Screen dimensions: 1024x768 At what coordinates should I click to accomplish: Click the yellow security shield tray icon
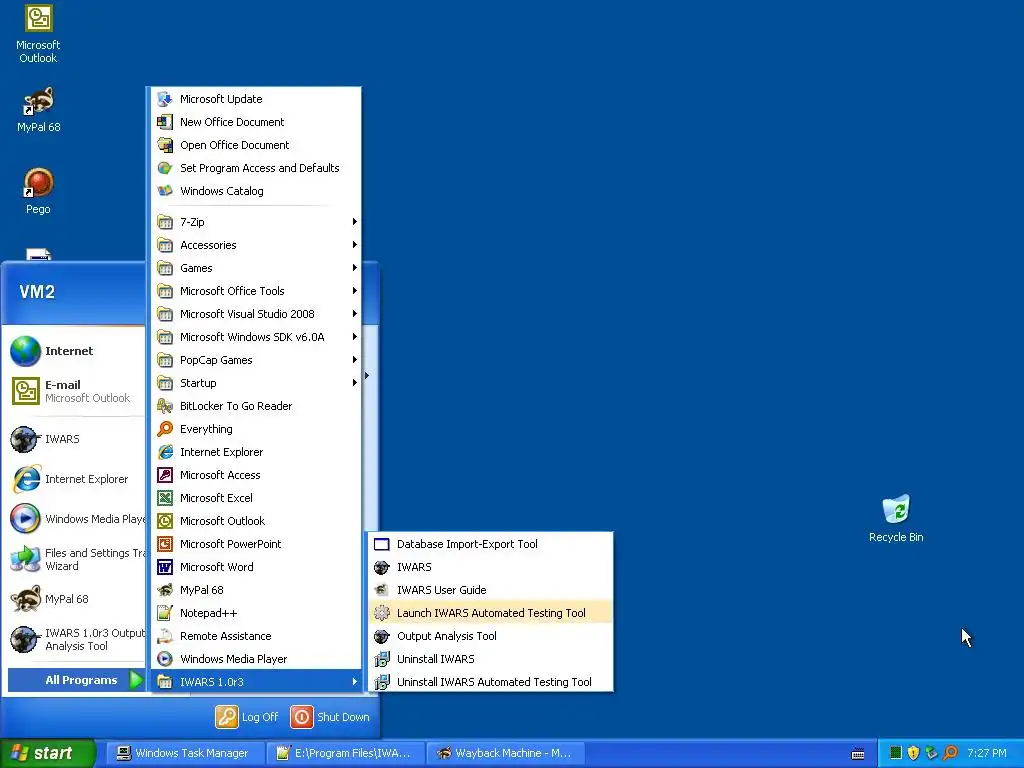913,753
